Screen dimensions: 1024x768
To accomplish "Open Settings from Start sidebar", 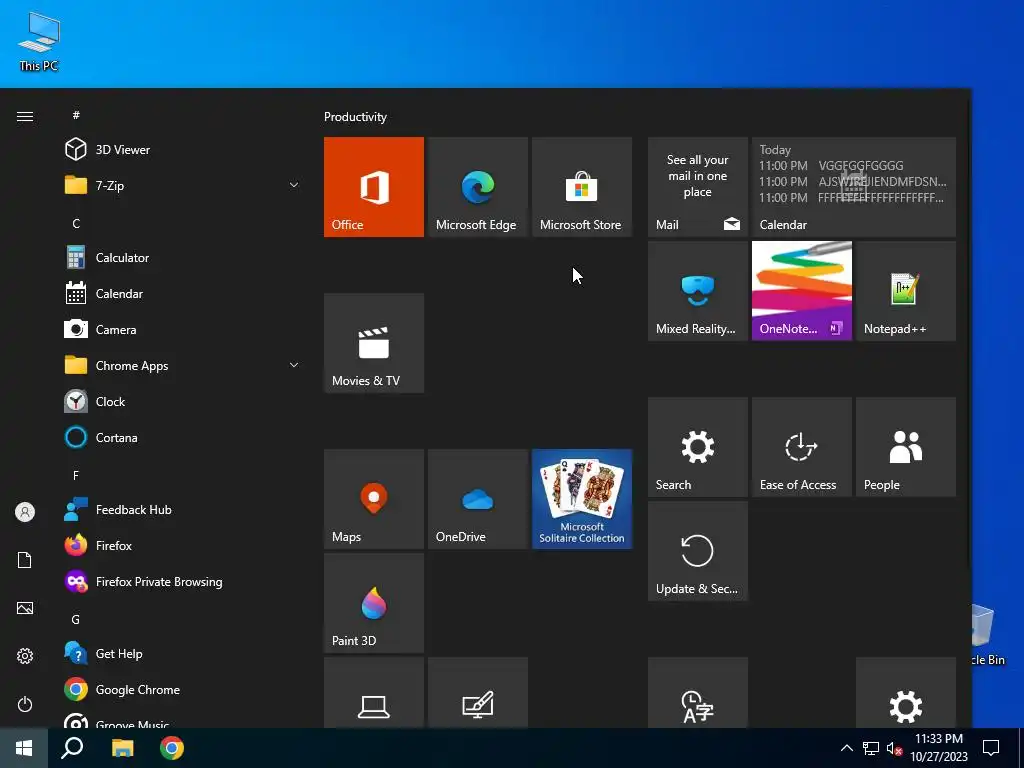I will 25,656.
